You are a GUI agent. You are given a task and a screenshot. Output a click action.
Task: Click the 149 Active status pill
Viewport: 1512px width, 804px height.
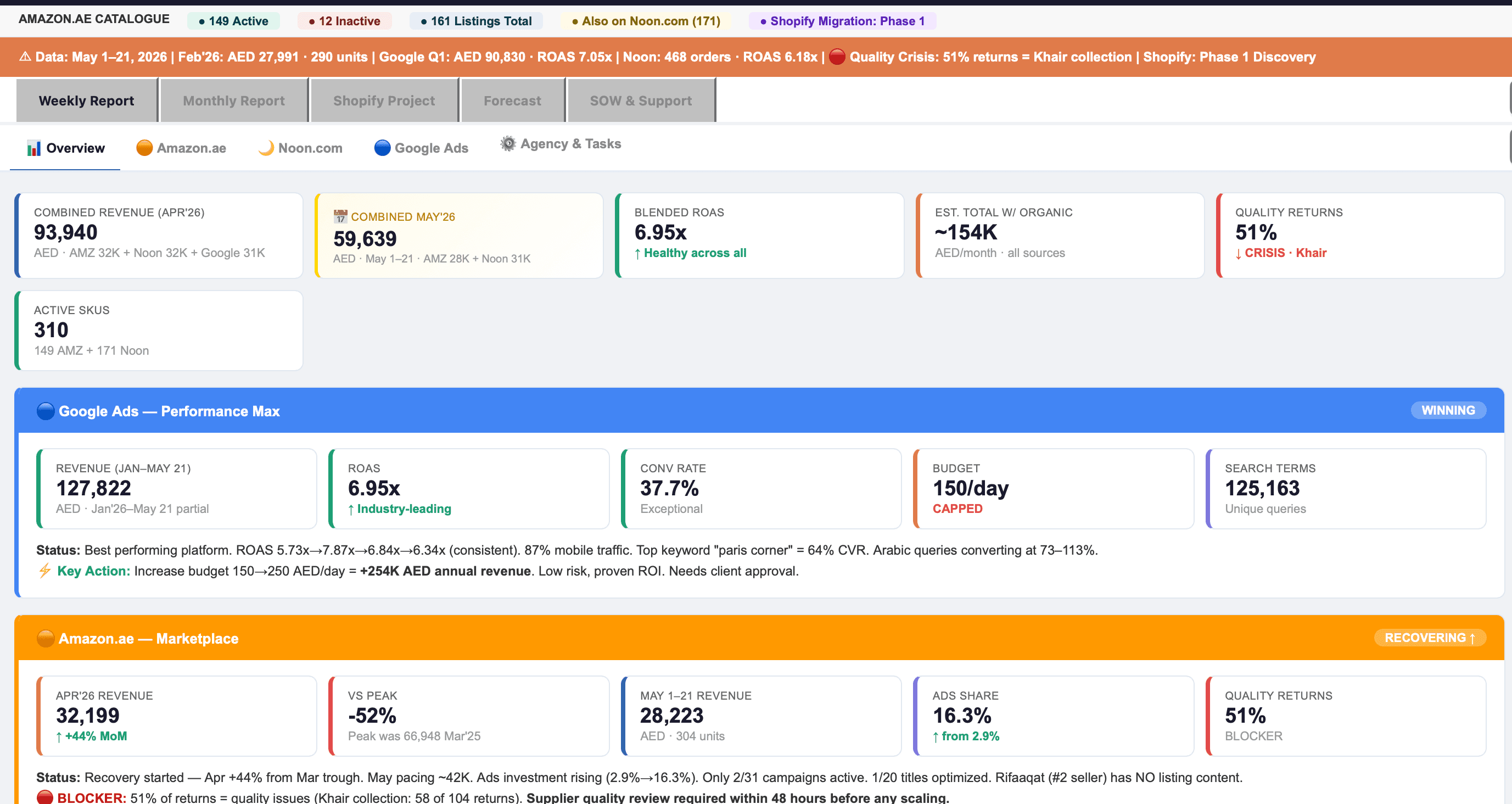[233, 21]
